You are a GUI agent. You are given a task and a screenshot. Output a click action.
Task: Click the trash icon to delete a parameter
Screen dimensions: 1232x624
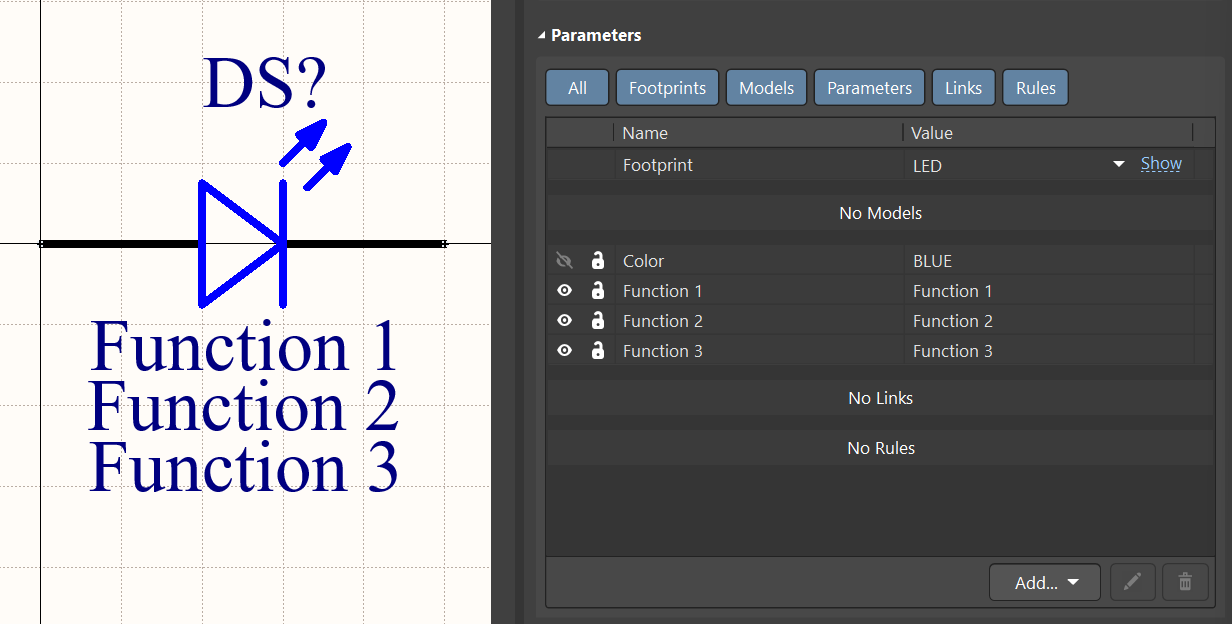[1185, 581]
